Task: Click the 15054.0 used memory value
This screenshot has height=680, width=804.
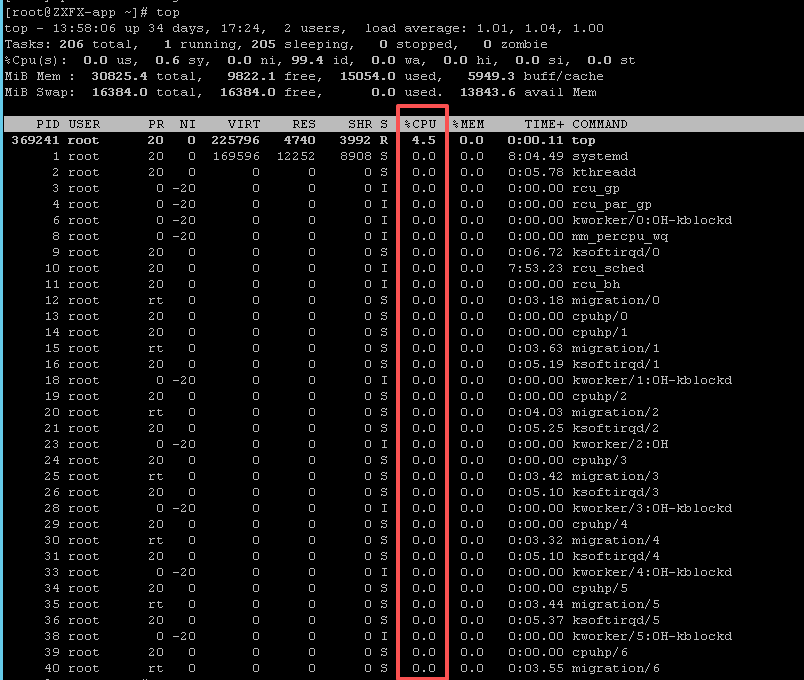Action: (x=368, y=76)
